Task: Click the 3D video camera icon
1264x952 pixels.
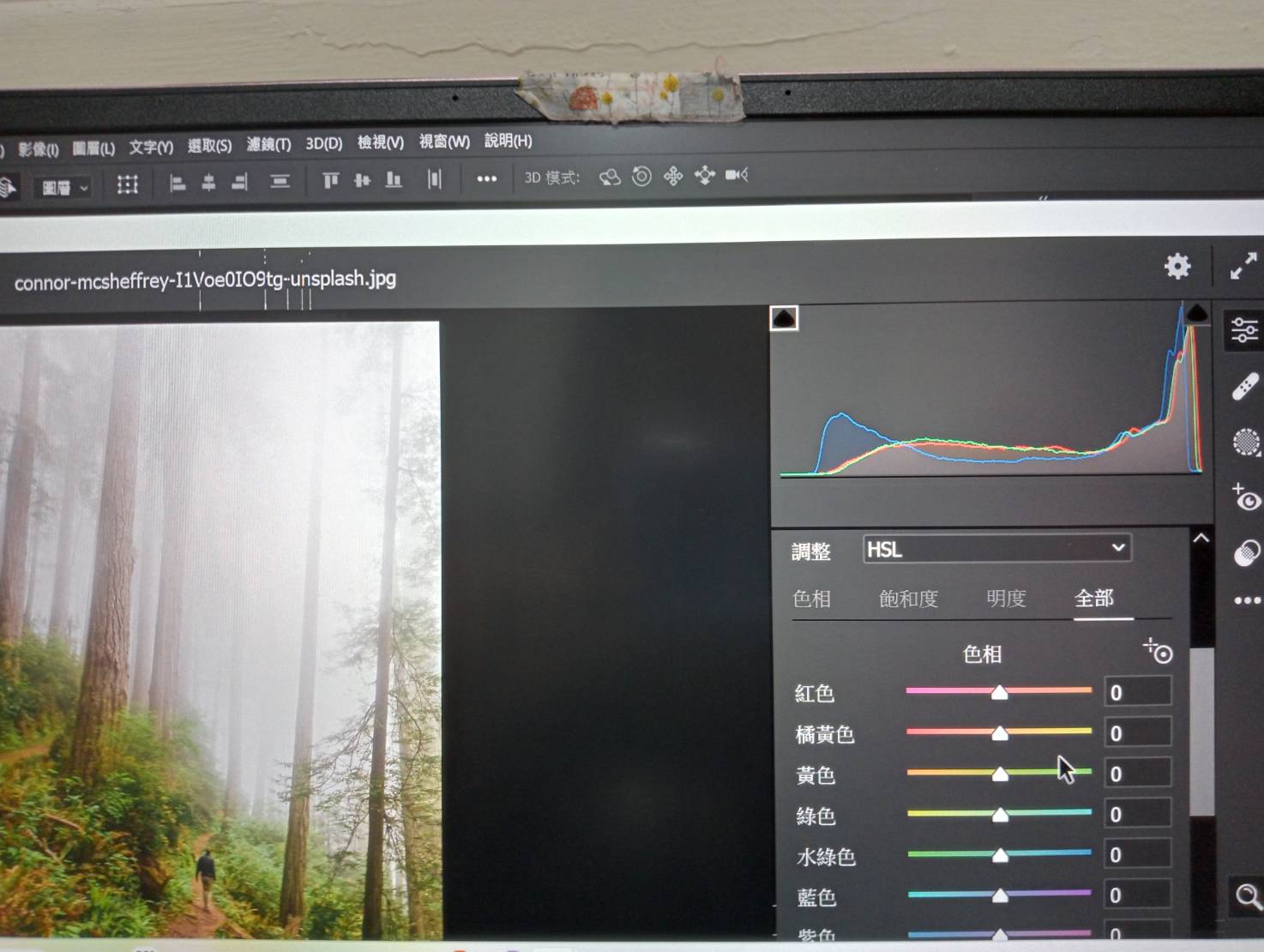Action: 736,175
